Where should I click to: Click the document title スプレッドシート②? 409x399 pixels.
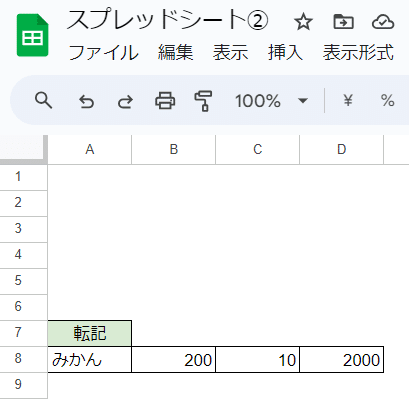pos(167,20)
